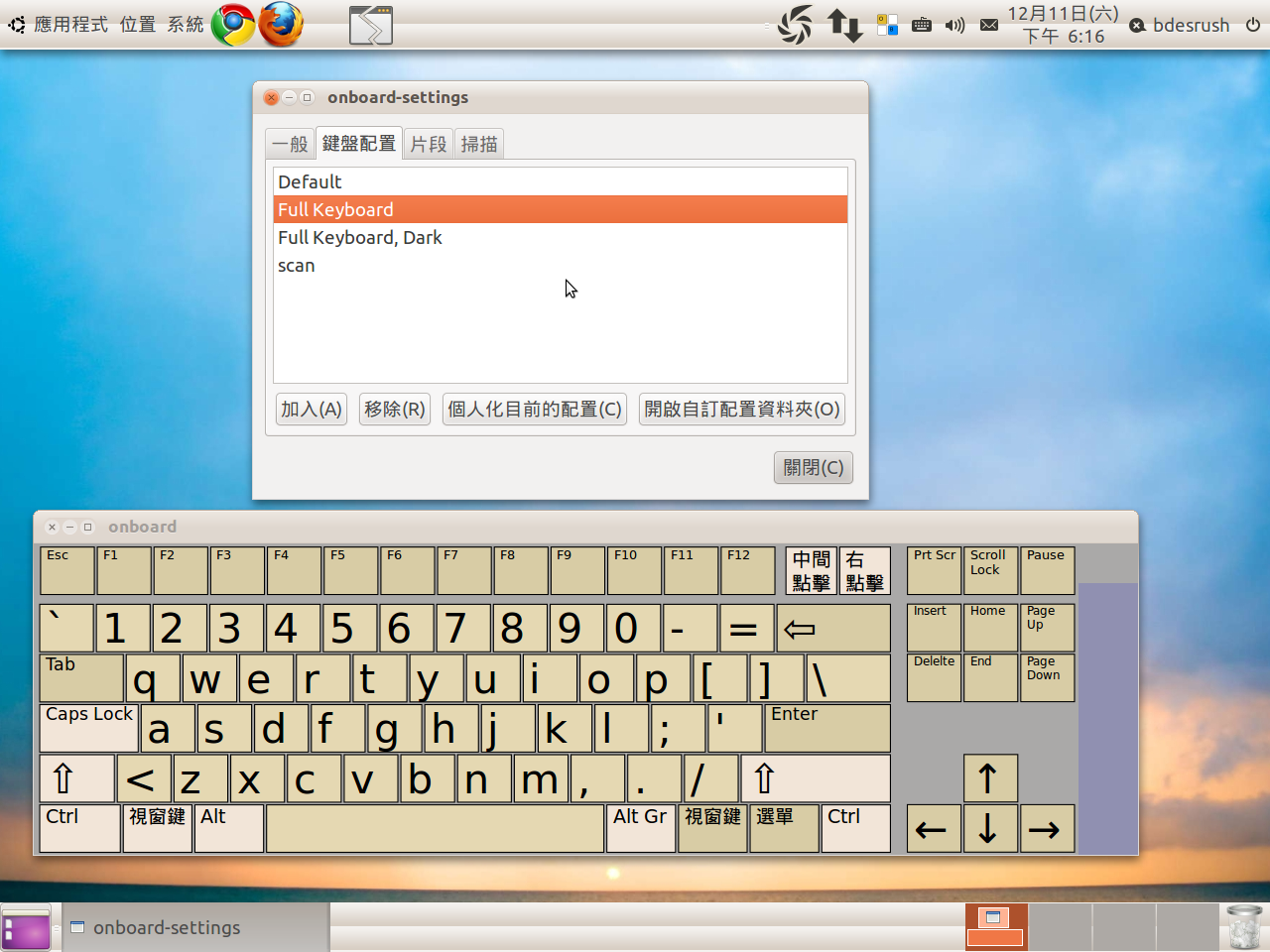Select the Default layout in the list
Viewport: 1270px width, 952px height.
click(561, 181)
